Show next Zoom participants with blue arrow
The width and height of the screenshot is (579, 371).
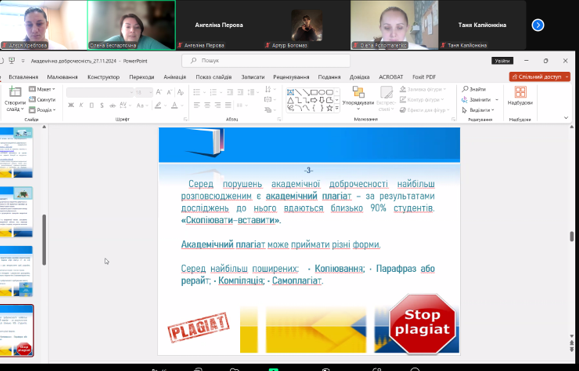tap(538, 25)
